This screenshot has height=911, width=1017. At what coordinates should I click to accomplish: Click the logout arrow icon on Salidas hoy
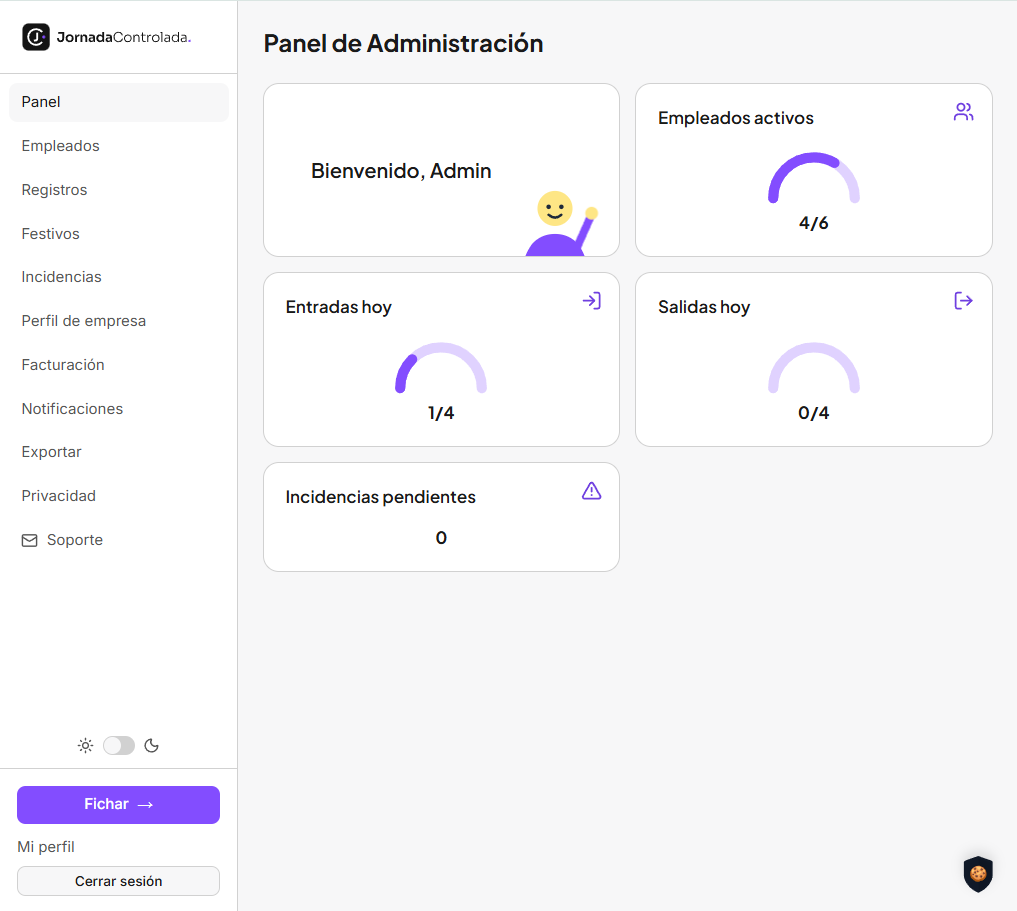tap(963, 301)
